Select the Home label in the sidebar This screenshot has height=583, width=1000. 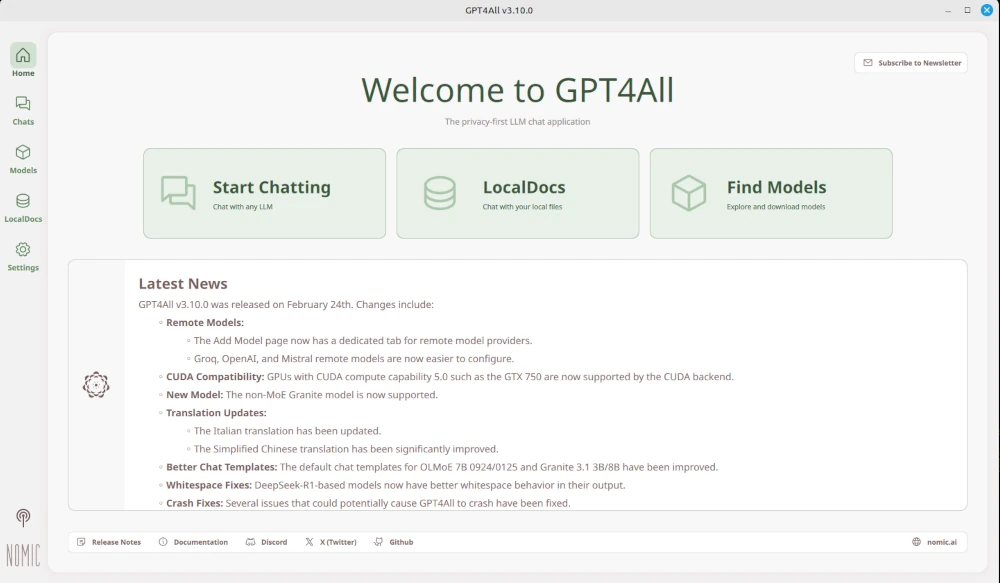point(23,73)
